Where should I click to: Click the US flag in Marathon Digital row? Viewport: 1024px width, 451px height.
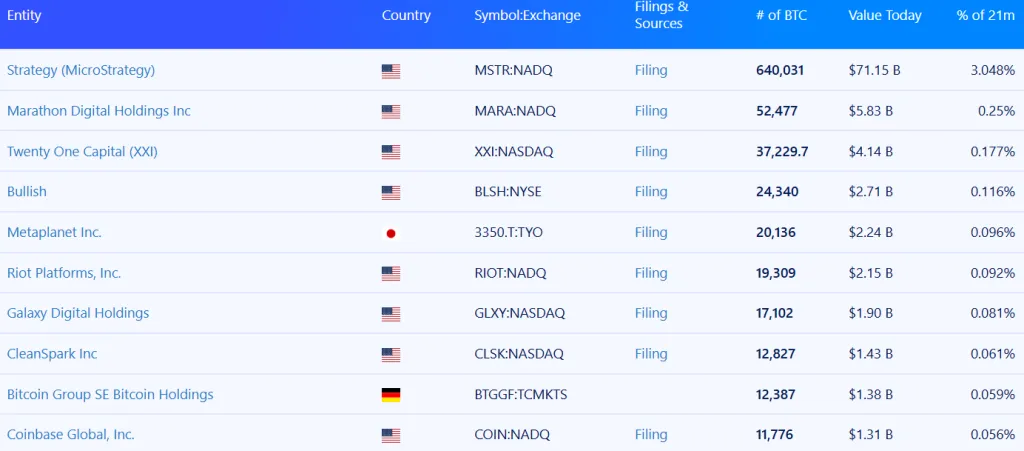(390, 112)
